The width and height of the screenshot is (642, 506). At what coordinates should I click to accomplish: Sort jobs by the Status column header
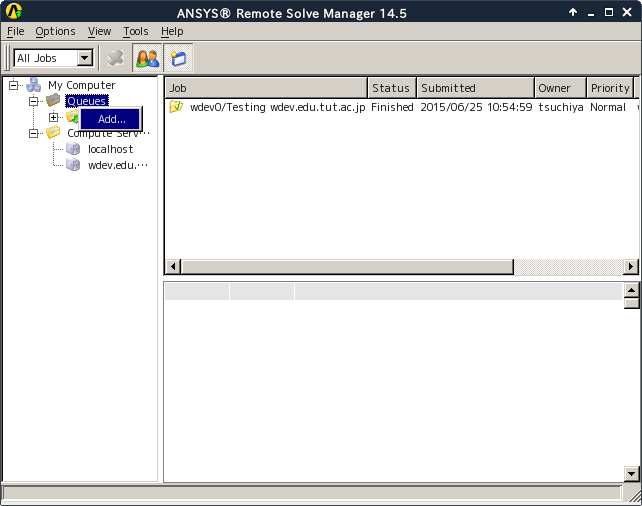tap(391, 88)
